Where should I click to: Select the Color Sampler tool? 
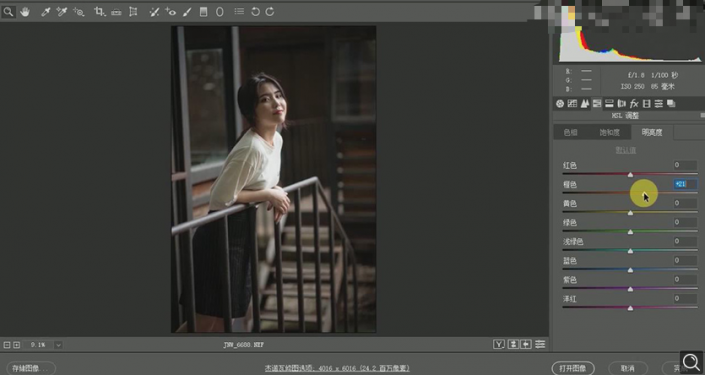point(62,12)
